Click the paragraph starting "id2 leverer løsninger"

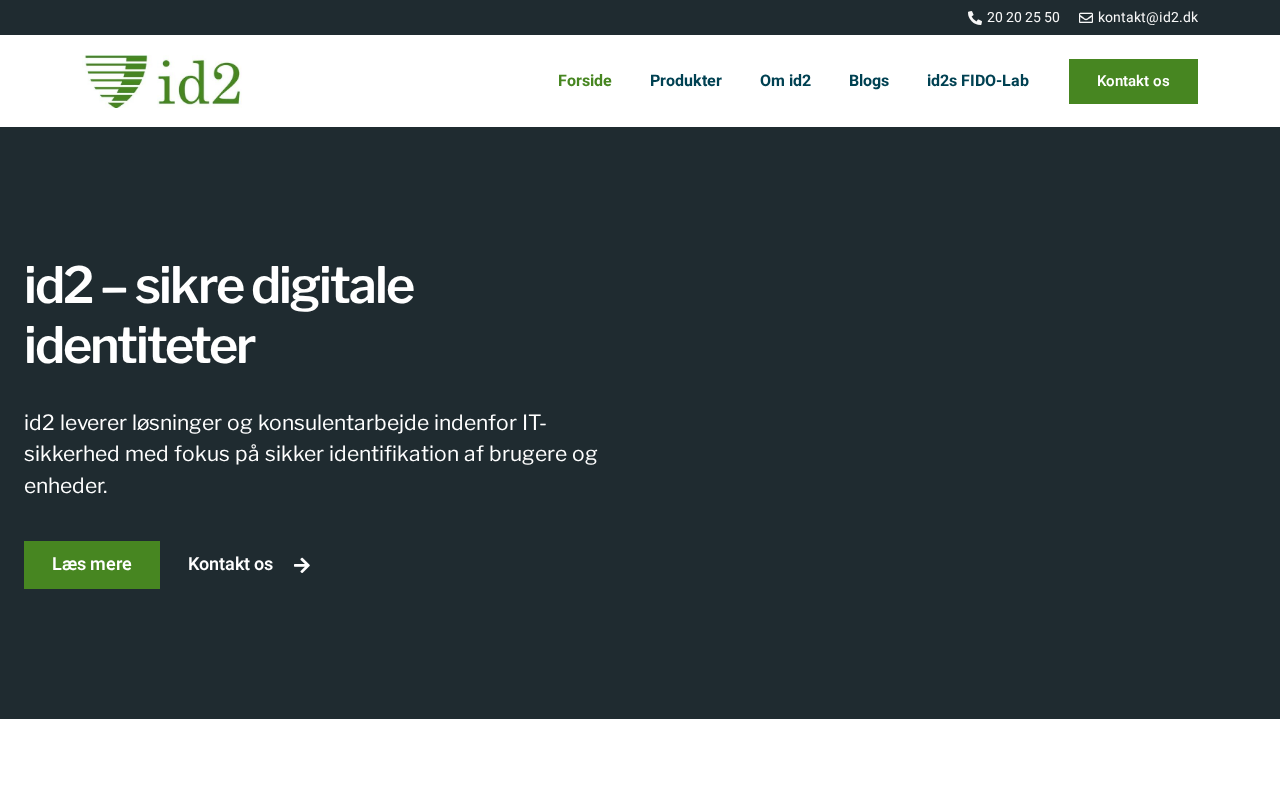[311, 454]
